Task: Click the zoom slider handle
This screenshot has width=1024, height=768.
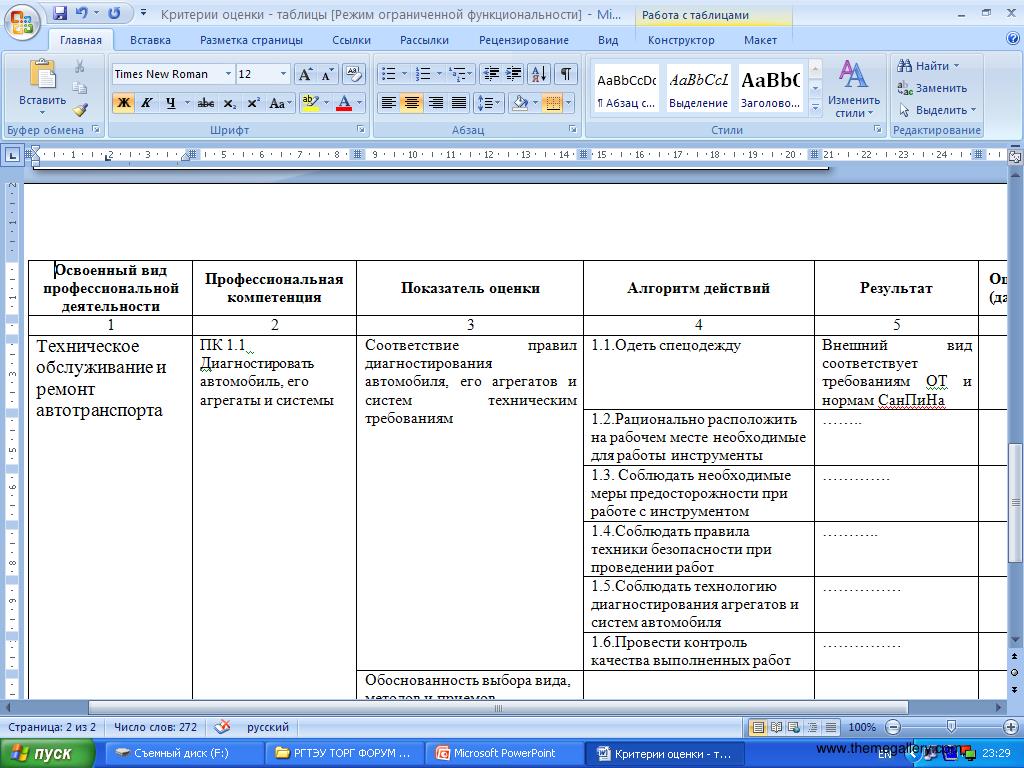Action: [x=952, y=727]
